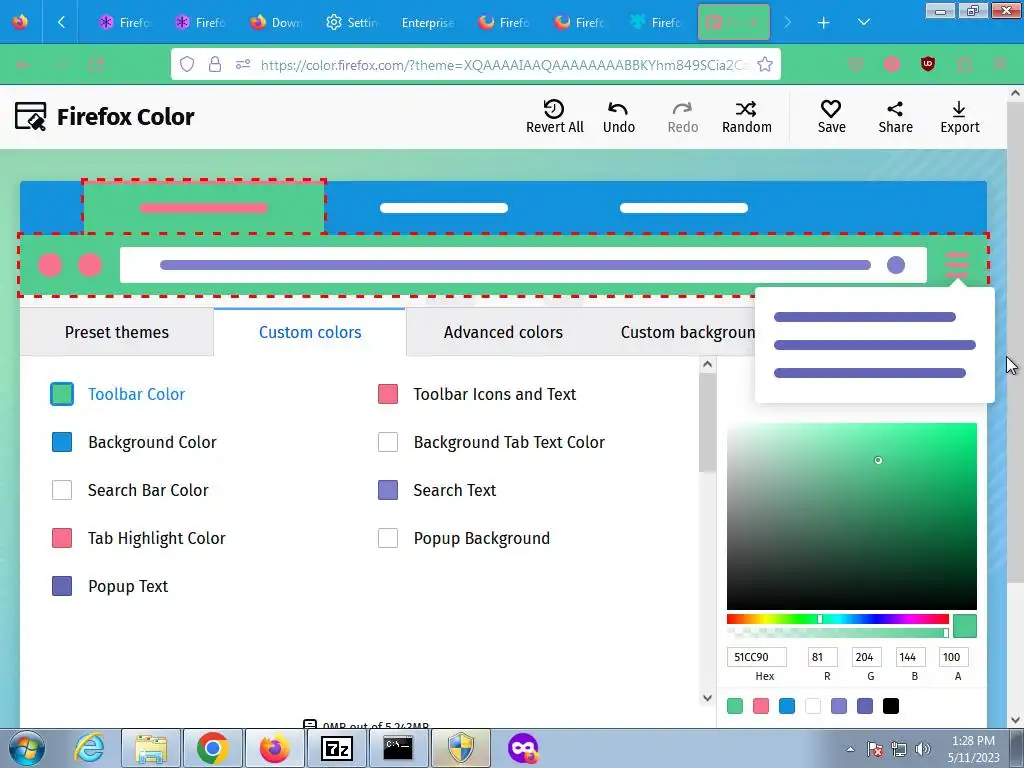This screenshot has height=768, width=1024.
Task: Select the Search Bar Color swatch
Action: tap(62, 490)
